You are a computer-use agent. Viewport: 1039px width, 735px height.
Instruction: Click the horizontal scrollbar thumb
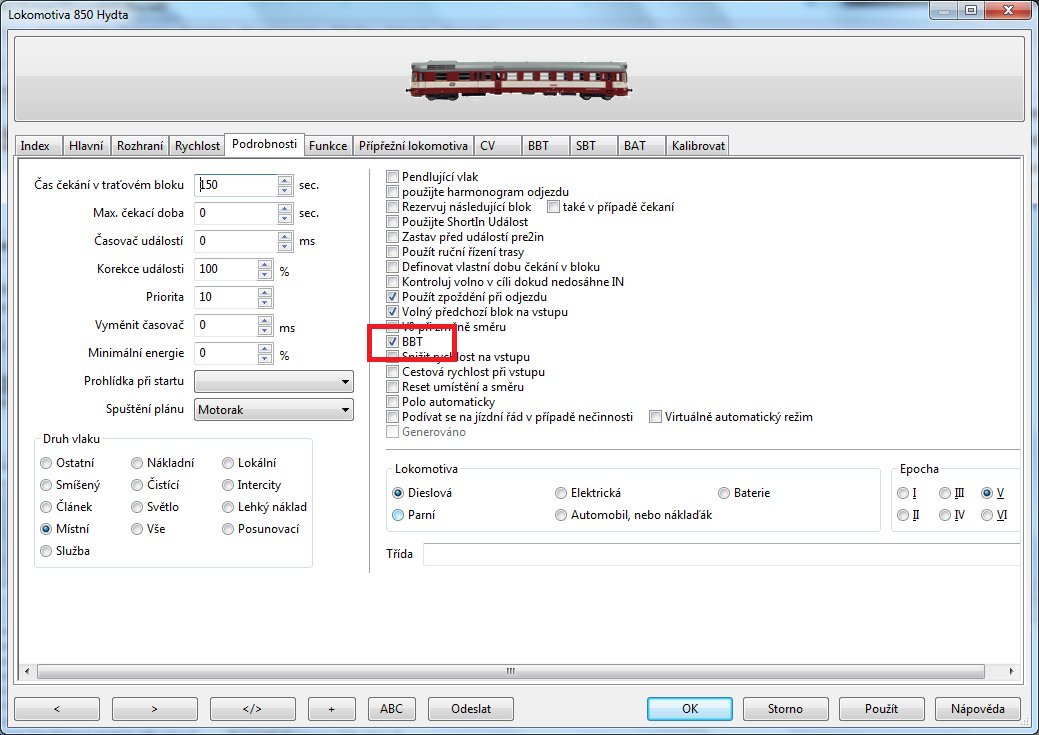[x=510, y=671]
